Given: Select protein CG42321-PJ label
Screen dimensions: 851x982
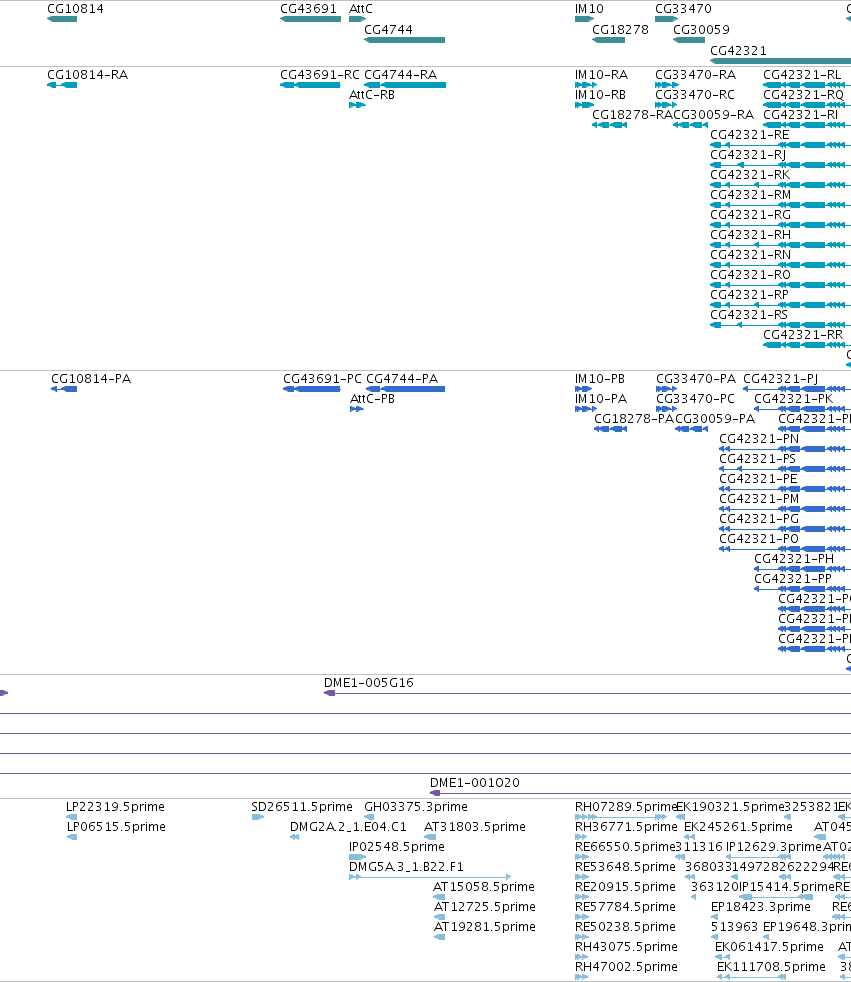Looking at the screenshot, I should tap(780, 379).
